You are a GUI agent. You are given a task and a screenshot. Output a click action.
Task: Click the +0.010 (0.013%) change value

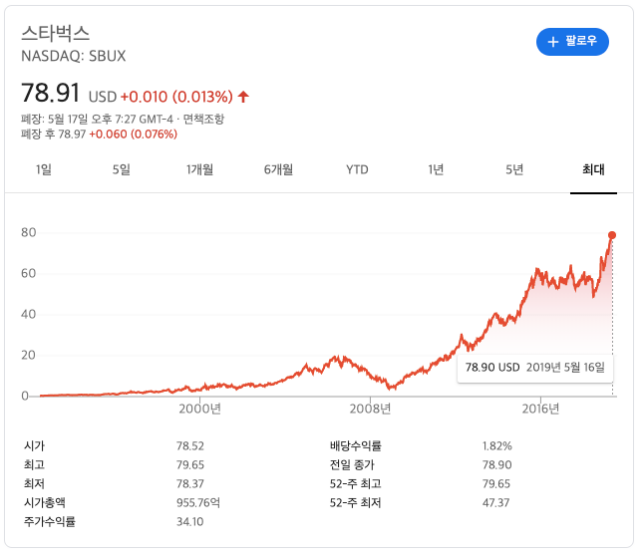177,97
